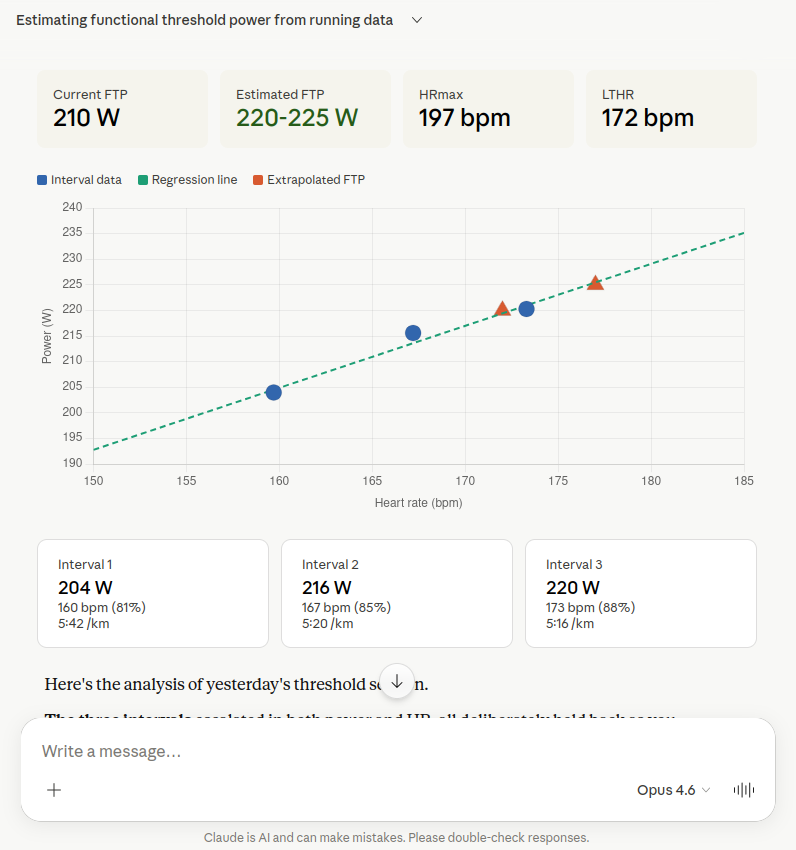Click the blue data point at 173 bpm
The height and width of the screenshot is (850, 796).
coord(526,309)
